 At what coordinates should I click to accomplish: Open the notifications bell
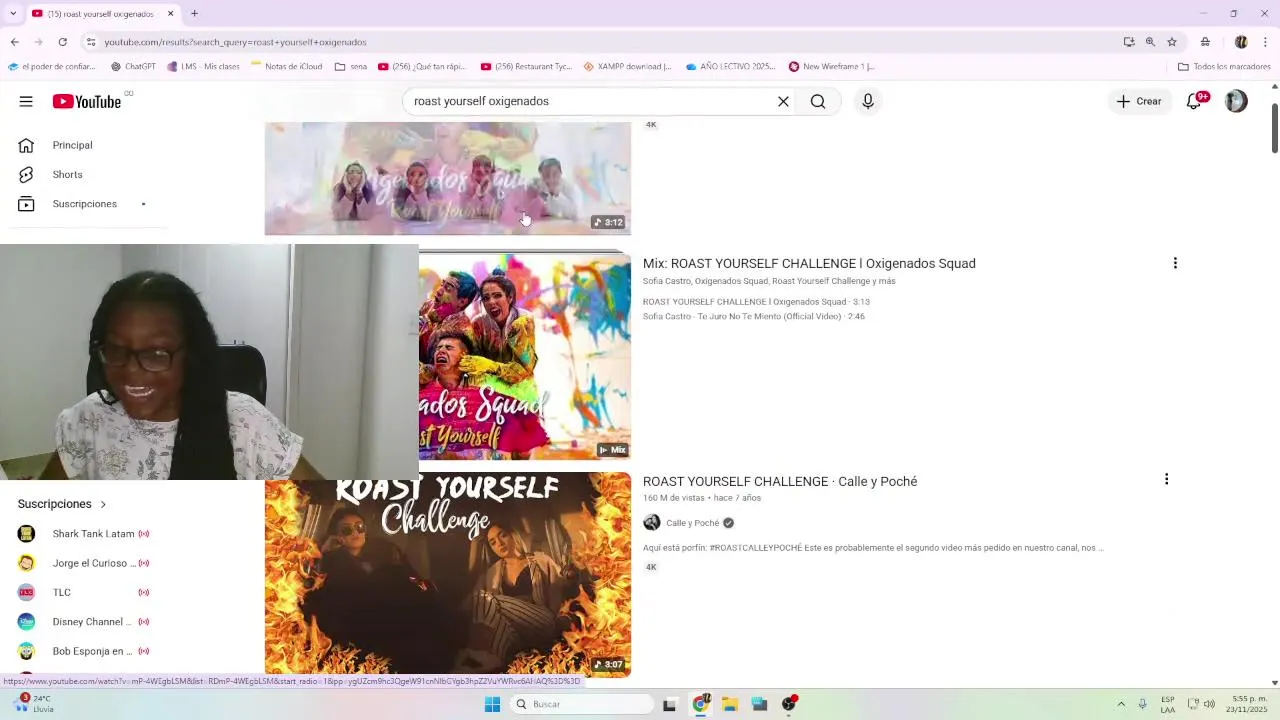tap(1194, 101)
